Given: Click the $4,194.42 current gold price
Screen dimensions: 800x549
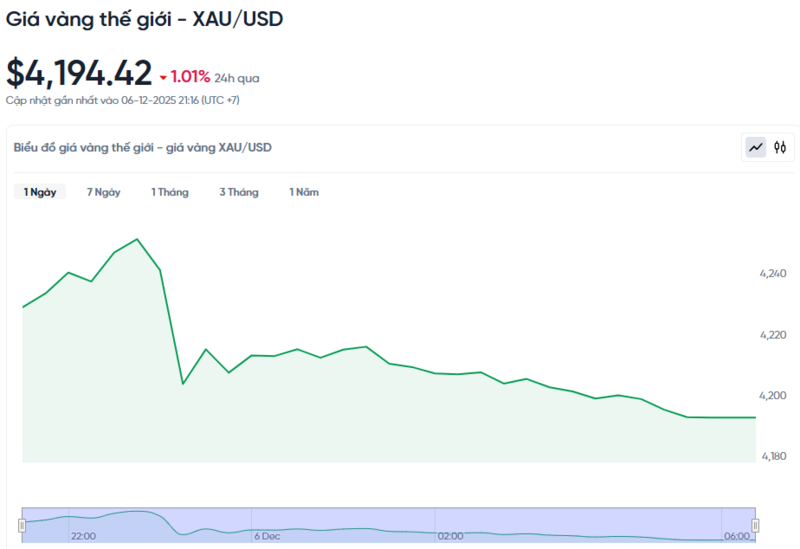Looking at the screenshot, I should click(x=79, y=73).
